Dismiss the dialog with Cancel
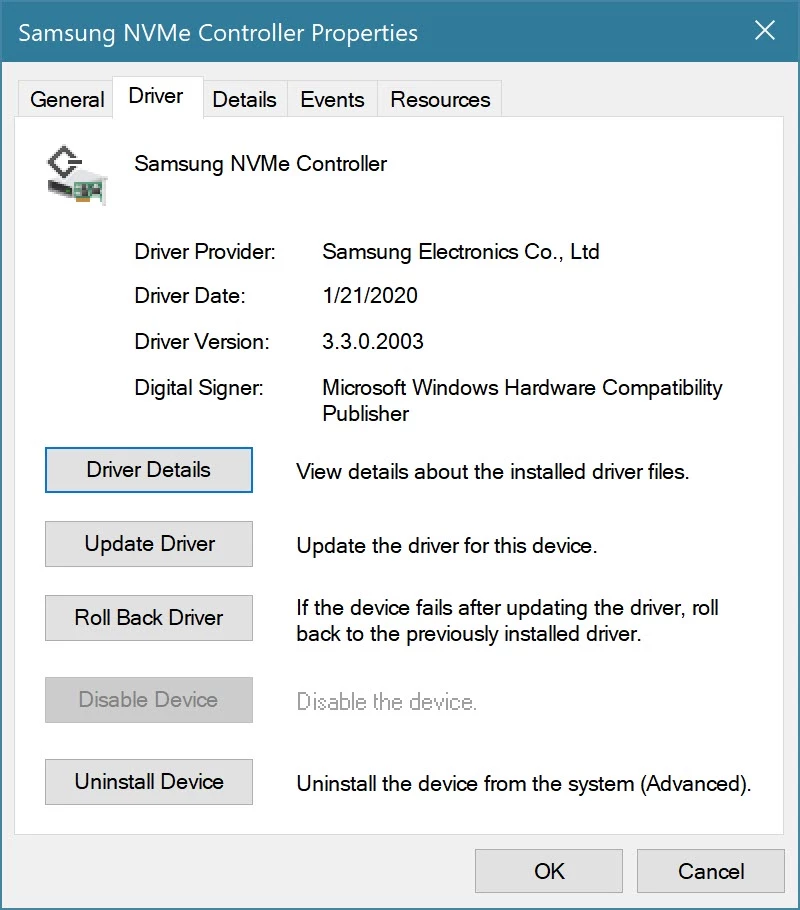 (711, 871)
